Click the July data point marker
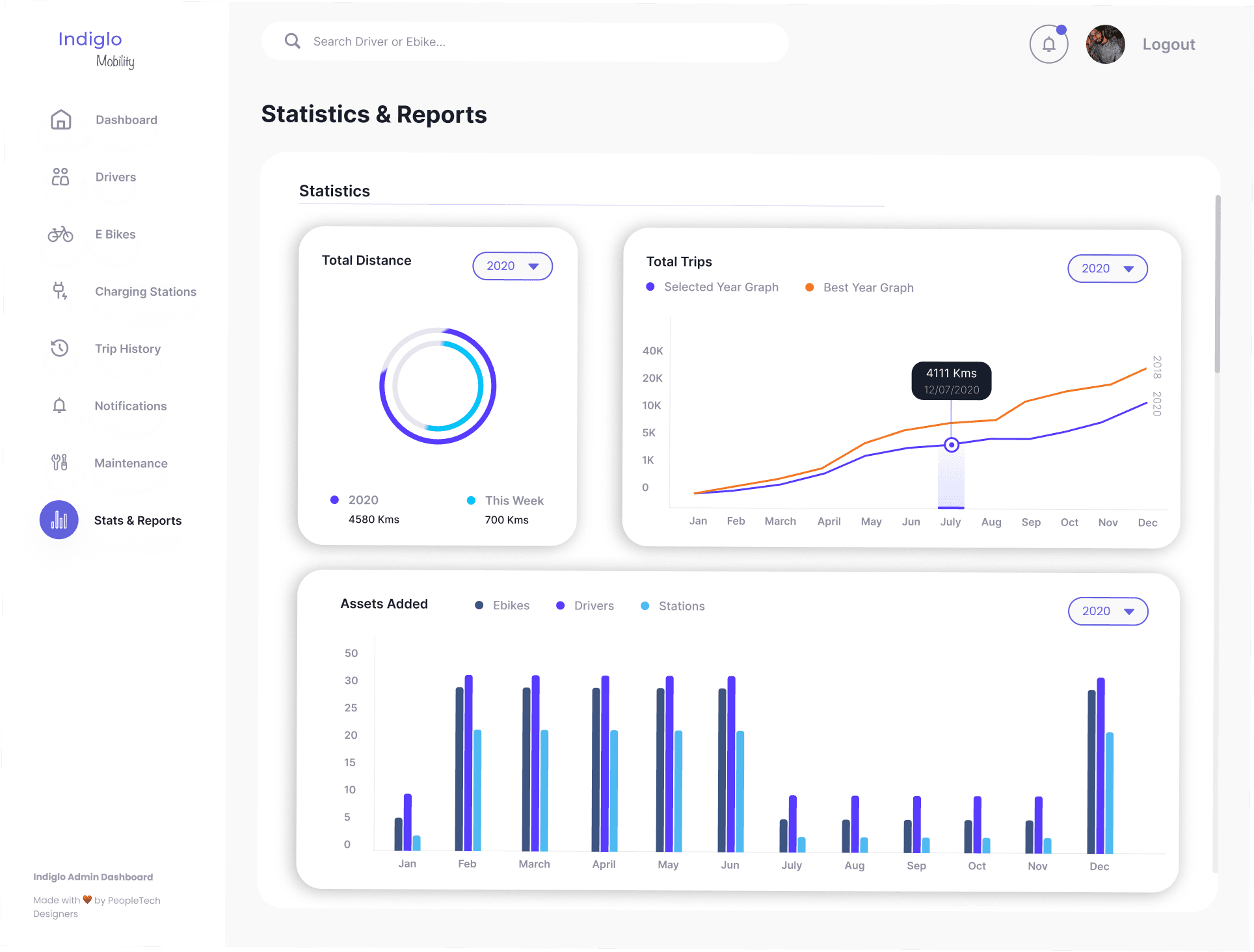Viewport: 1254px width, 952px height. [952, 445]
